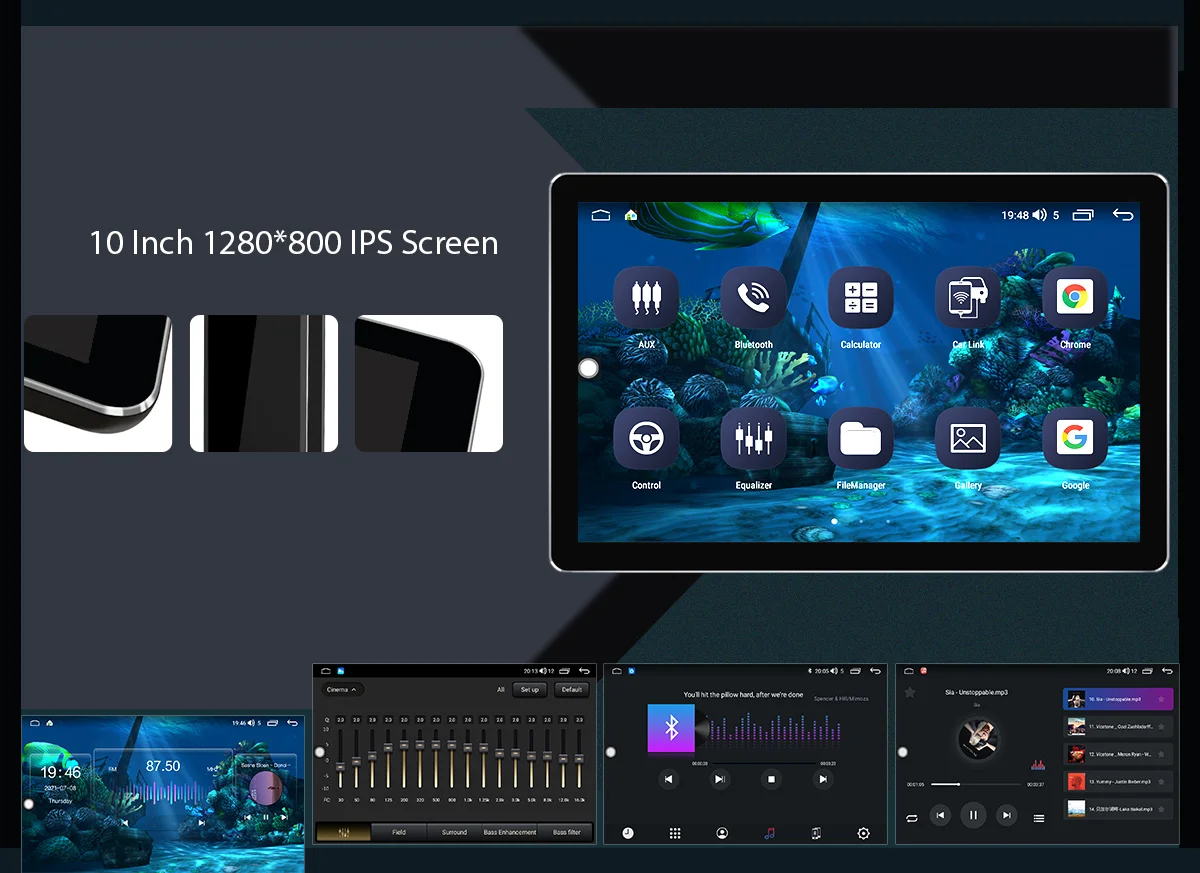Image resolution: width=1200 pixels, height=873 pixels.
Task: Tap the volume speaker icon on main screen
Action: 1039,215
